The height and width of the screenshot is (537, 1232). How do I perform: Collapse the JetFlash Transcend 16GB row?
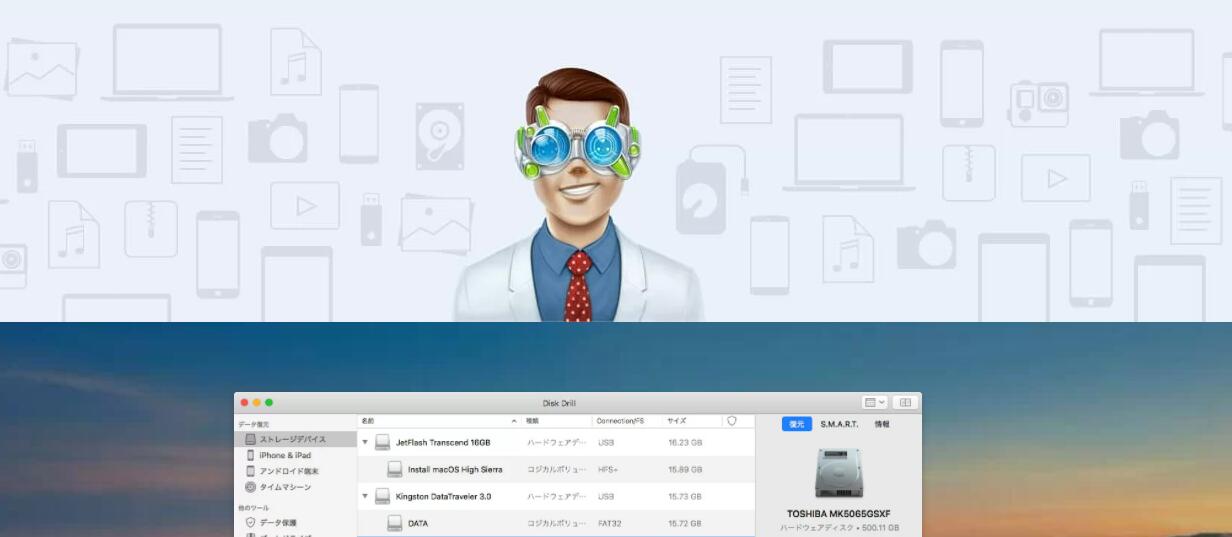coord(365,442)
